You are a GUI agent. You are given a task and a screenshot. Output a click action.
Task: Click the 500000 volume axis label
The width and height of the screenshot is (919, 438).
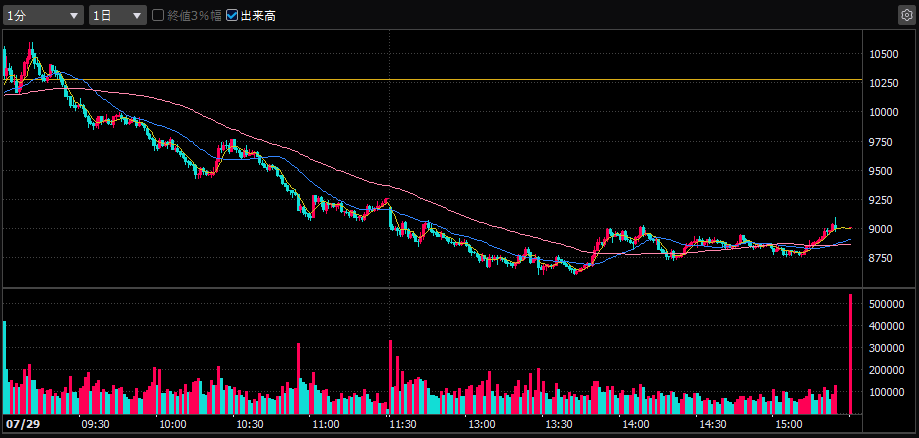(885, 304)
